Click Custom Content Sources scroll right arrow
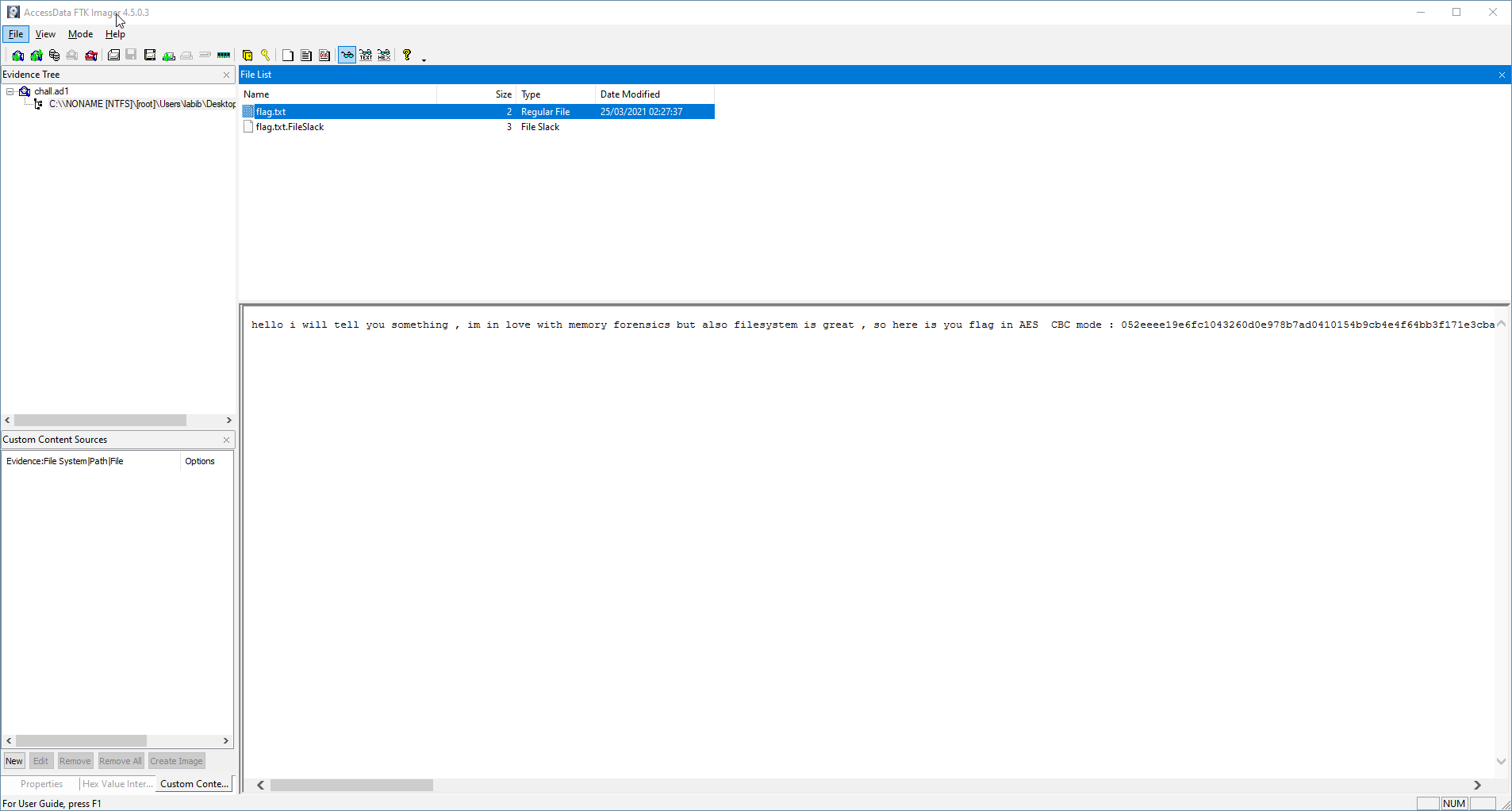 226,741
